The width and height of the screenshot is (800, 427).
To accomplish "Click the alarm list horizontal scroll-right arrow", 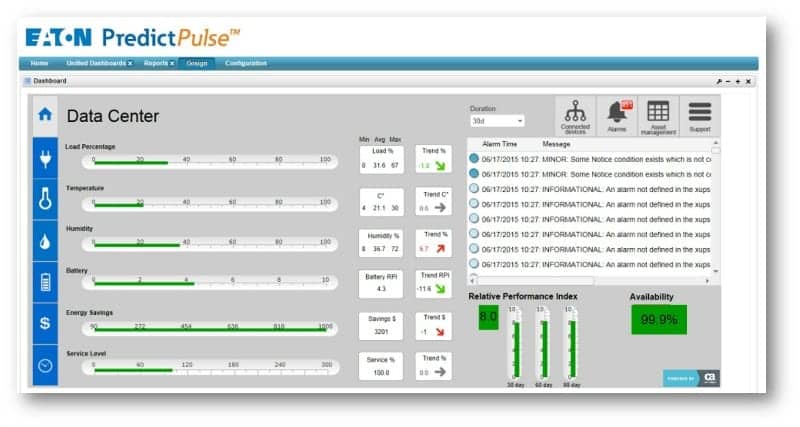I will (707, 281).
